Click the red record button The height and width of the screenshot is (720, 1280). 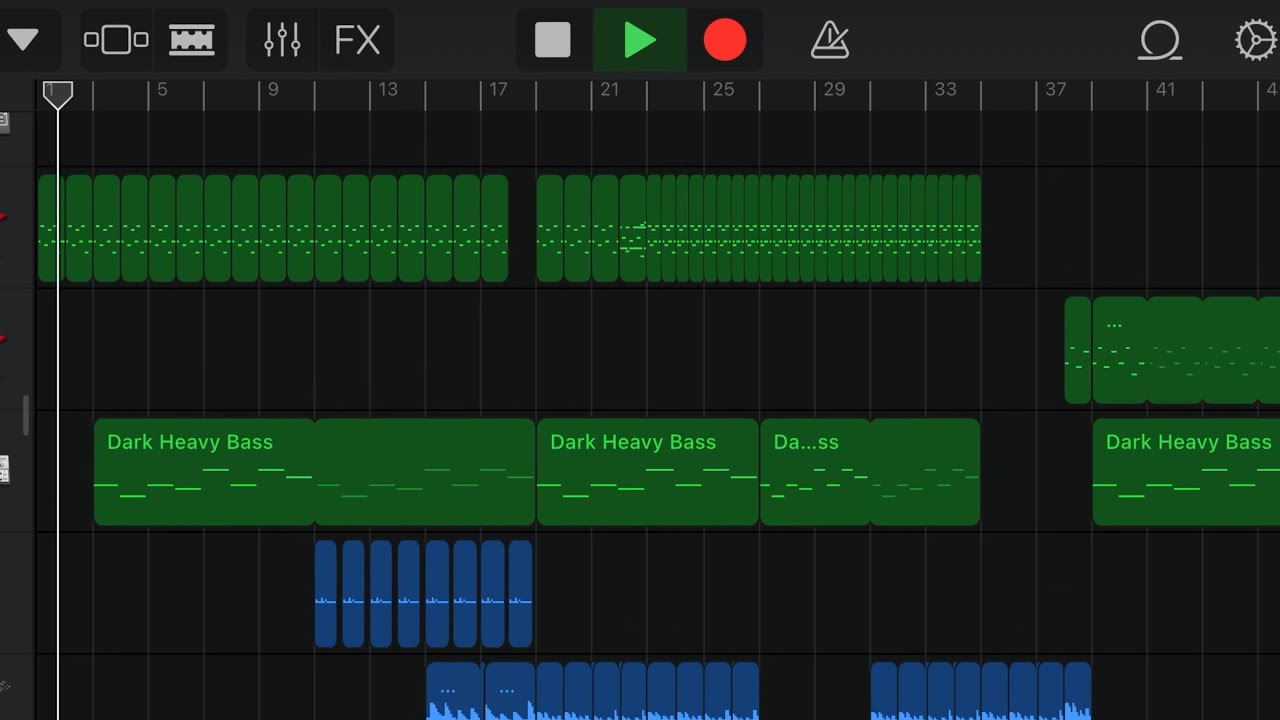pos(724,40)
